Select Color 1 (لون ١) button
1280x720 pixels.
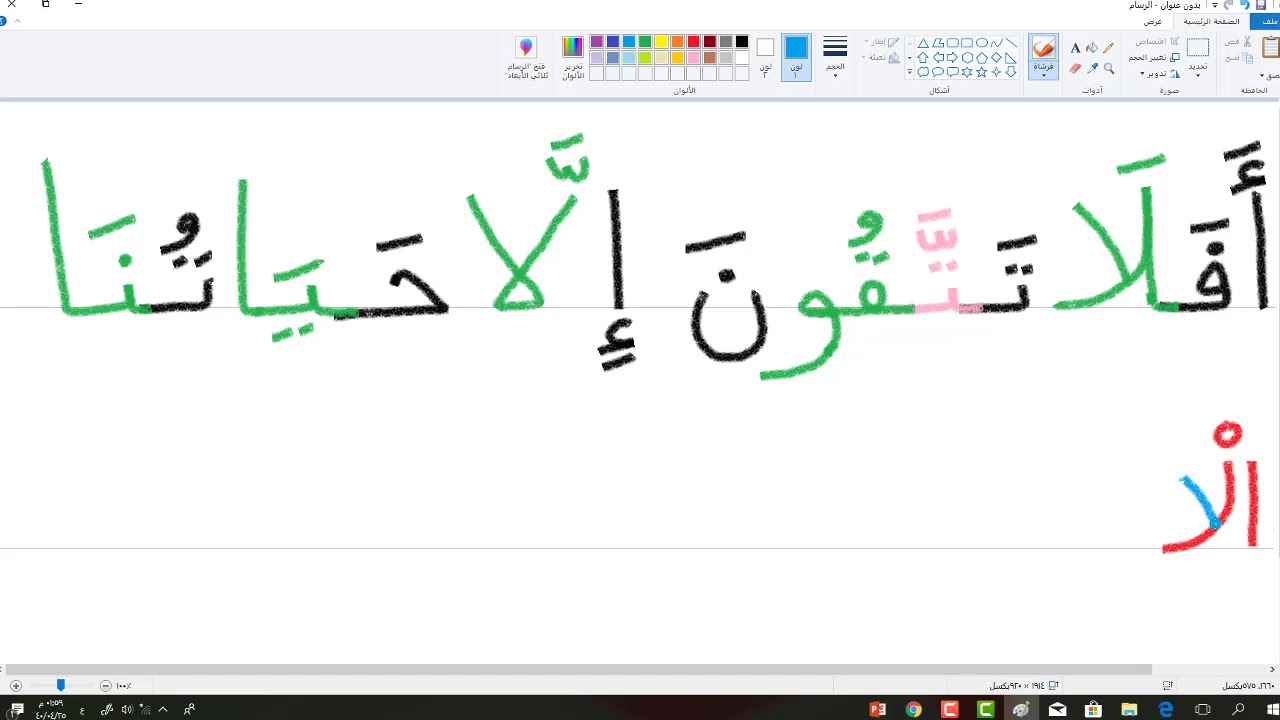coord(796,57)
